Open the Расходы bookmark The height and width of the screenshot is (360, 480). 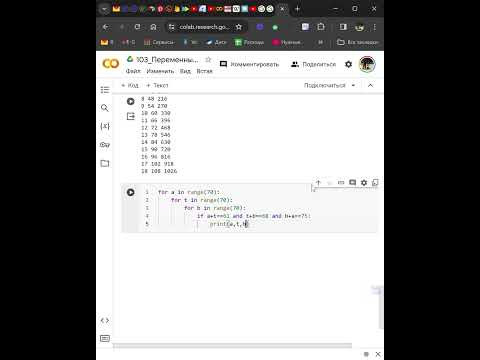point(249,42)
